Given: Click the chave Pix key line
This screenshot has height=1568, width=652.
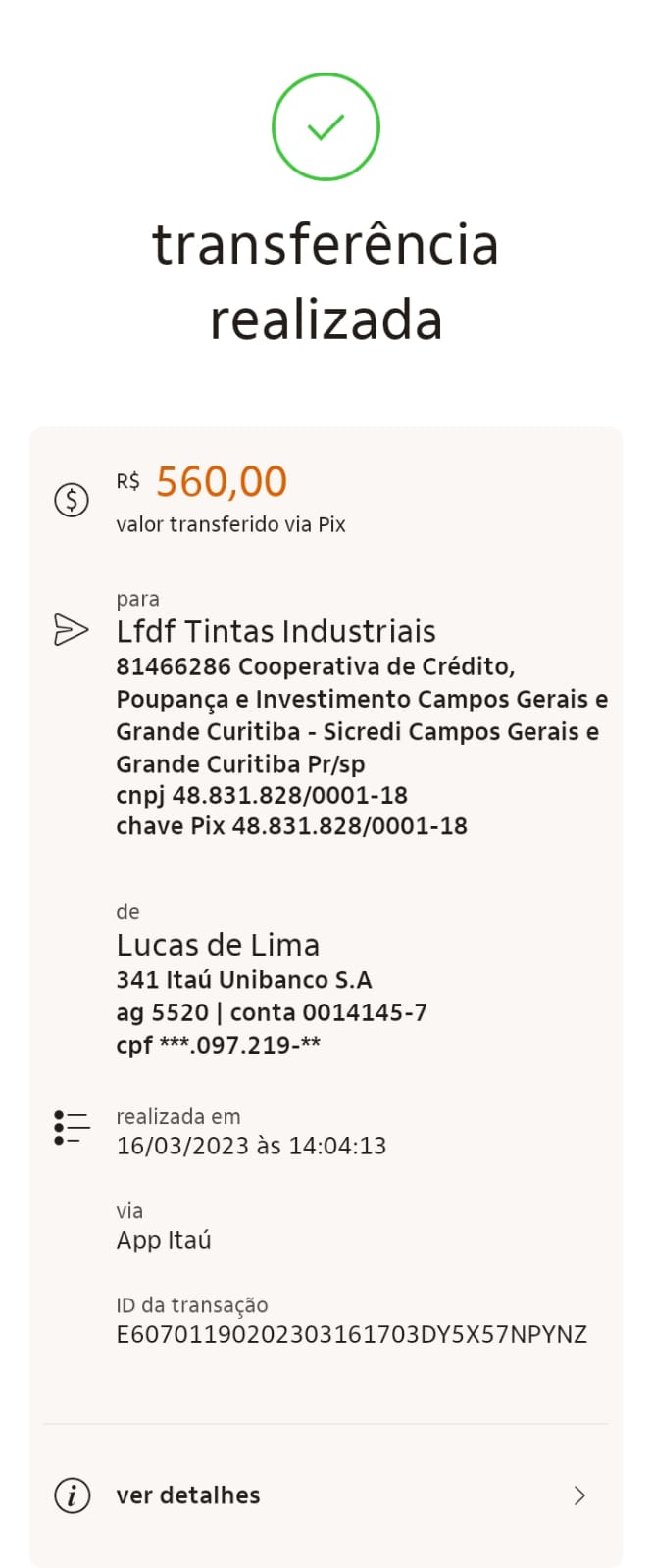Looking at the screenshot, I should [291, 826].
